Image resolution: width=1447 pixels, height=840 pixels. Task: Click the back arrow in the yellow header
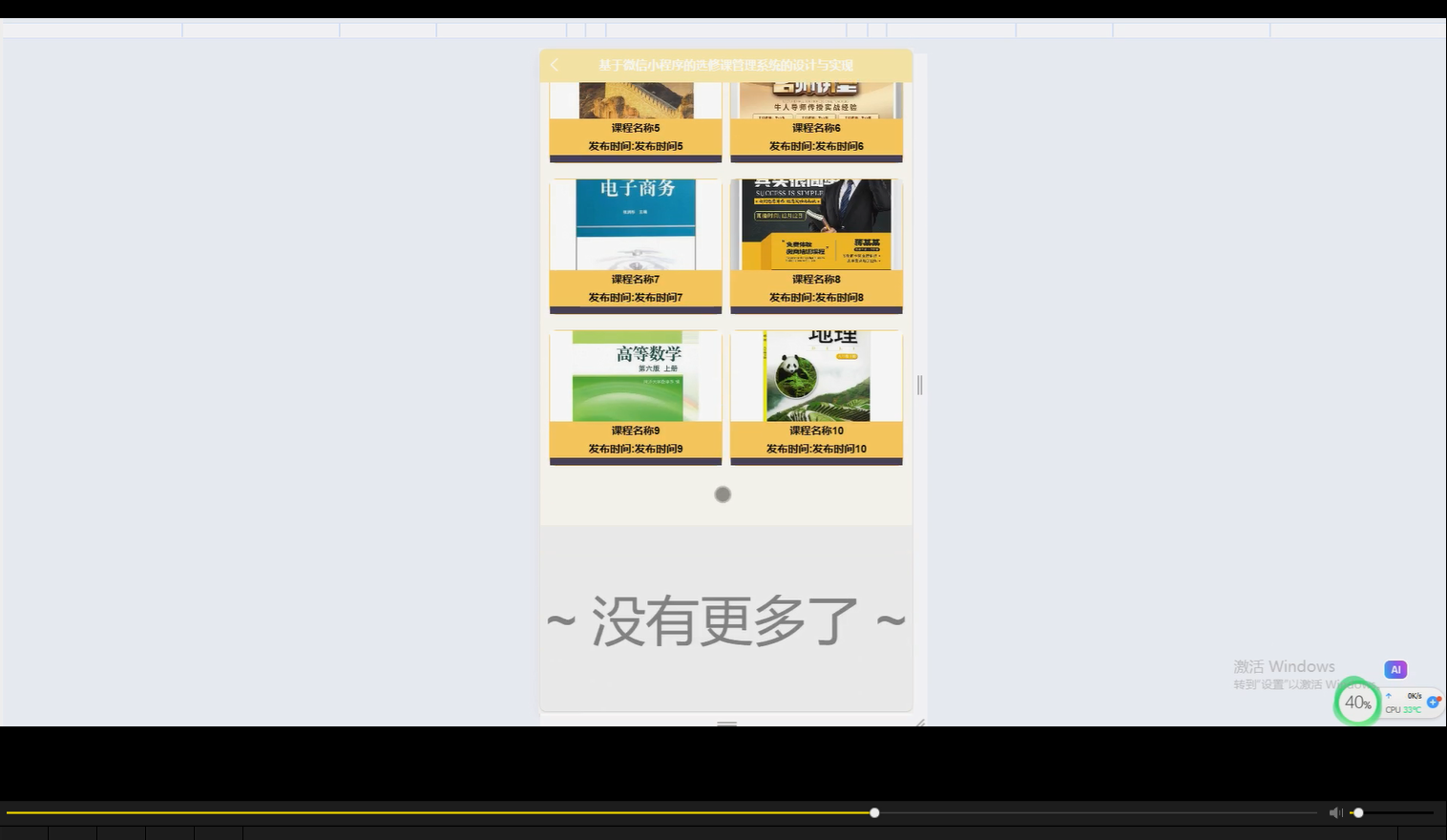click(555, 65)
